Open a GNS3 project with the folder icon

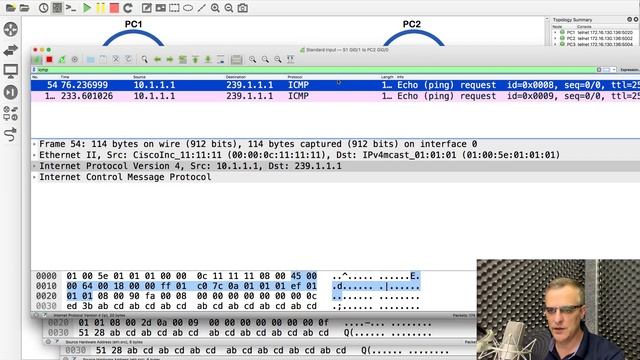(11, 8)
